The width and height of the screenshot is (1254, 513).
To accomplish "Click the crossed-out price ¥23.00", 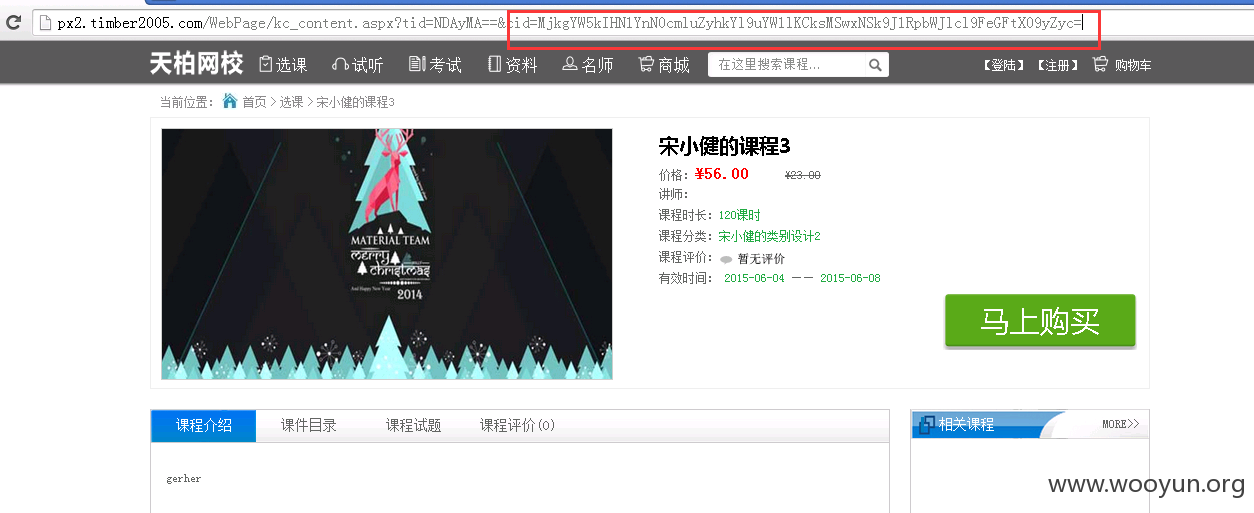I will 802,175.
